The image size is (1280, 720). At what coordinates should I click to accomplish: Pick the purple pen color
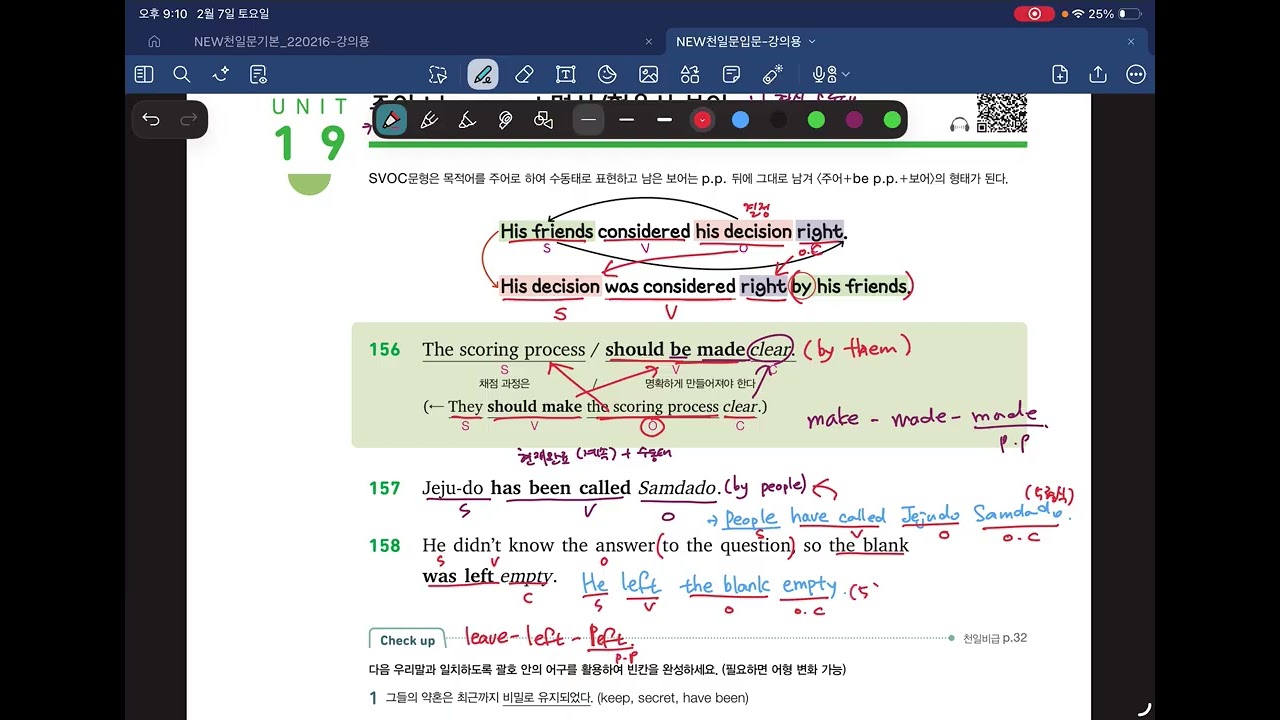[854, 120]
